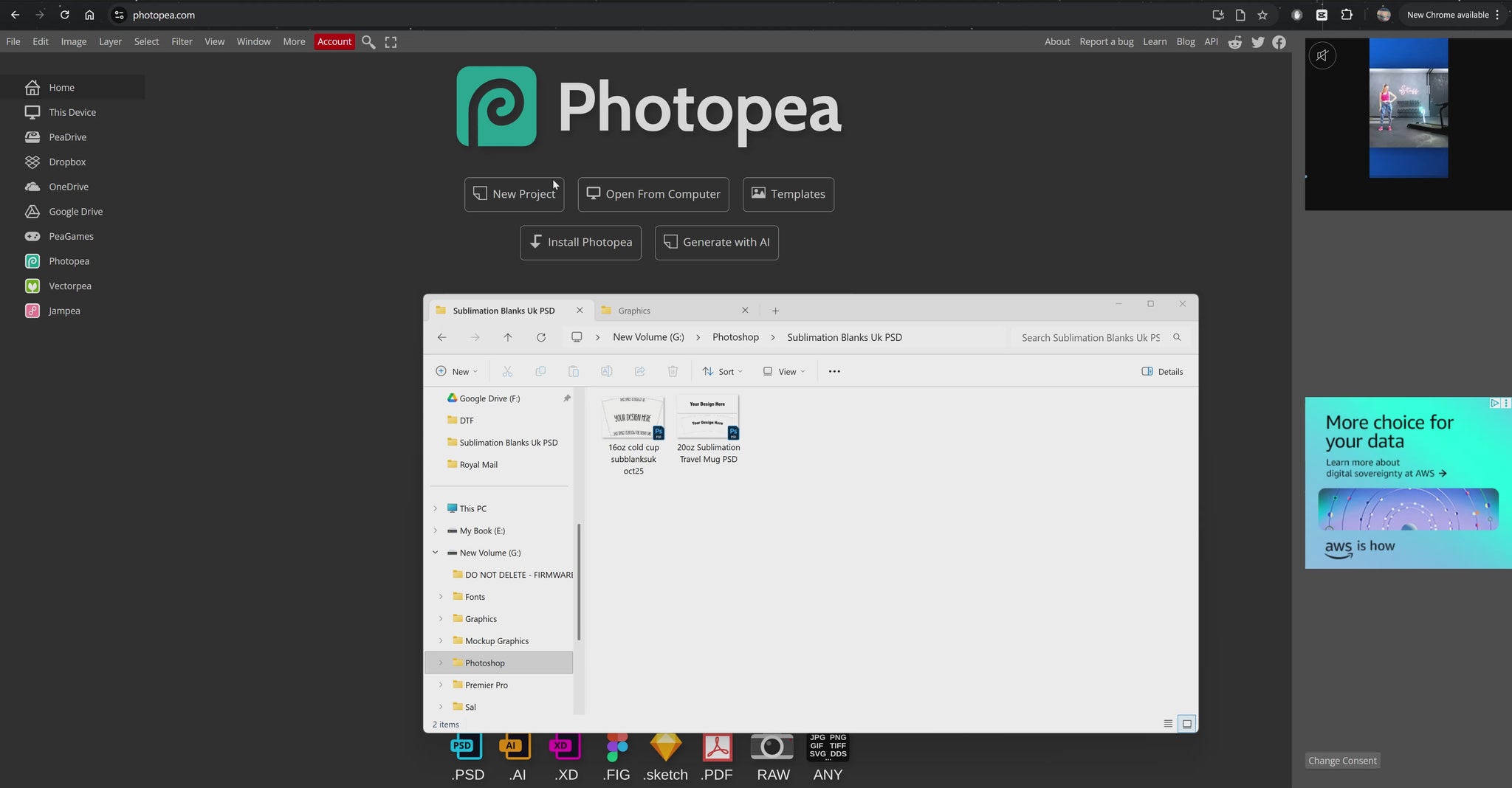Switch to the Graphics Explorer tab
The image size is (1512, 788).
634,311
